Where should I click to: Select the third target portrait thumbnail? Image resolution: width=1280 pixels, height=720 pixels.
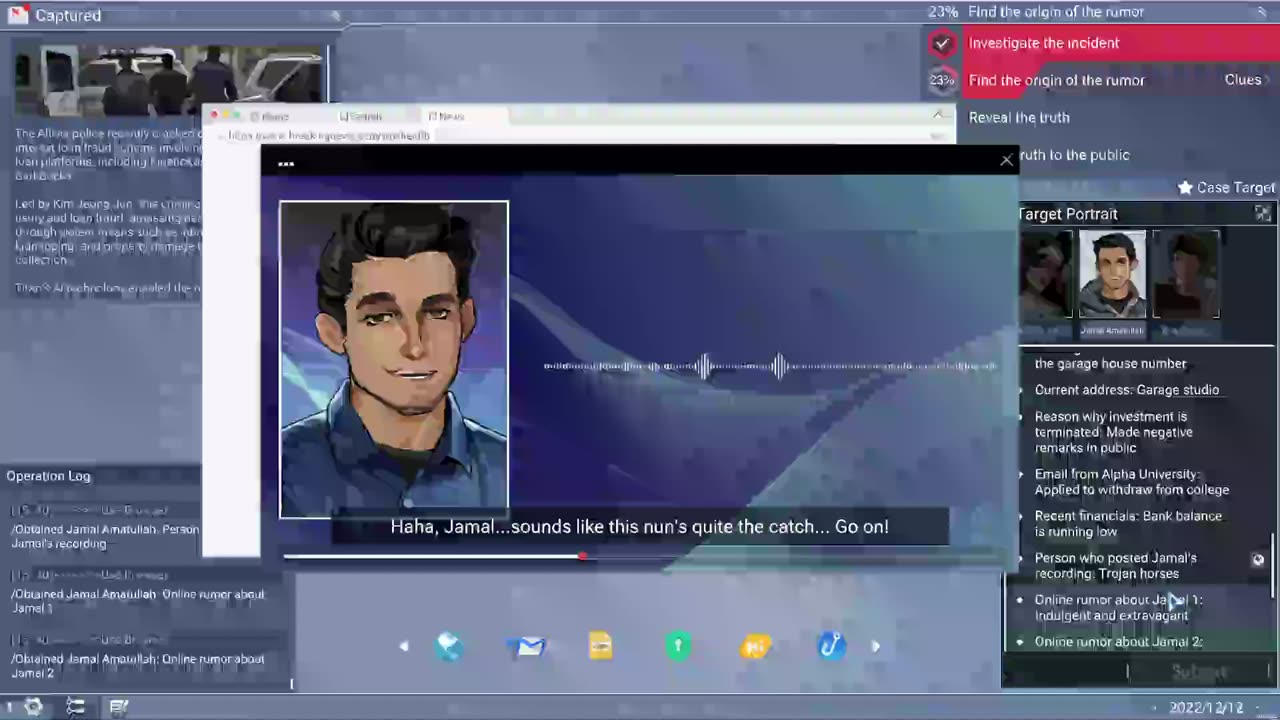tap(1186, 275)
